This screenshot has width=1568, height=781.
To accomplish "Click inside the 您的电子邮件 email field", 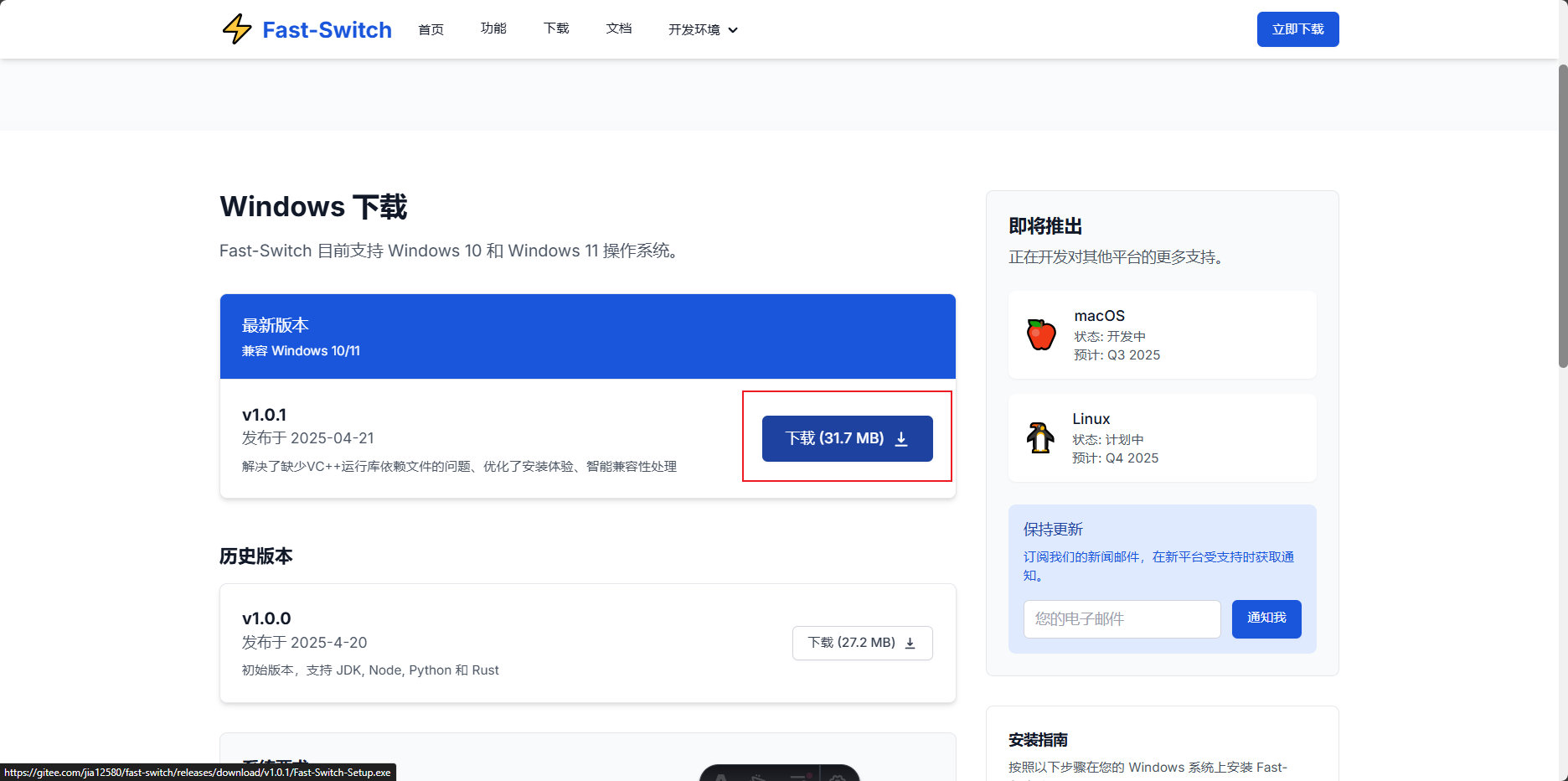I will [1122, 618].
